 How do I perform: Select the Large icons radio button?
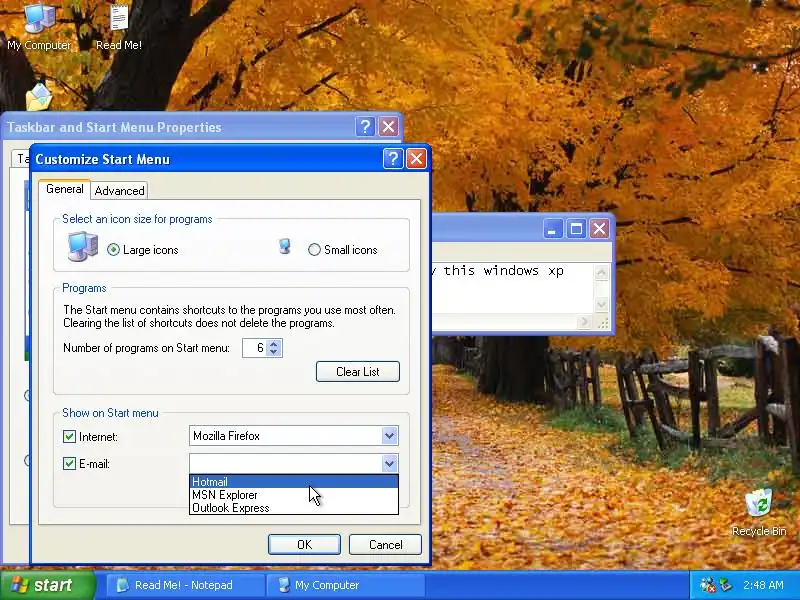pos(113,249)
